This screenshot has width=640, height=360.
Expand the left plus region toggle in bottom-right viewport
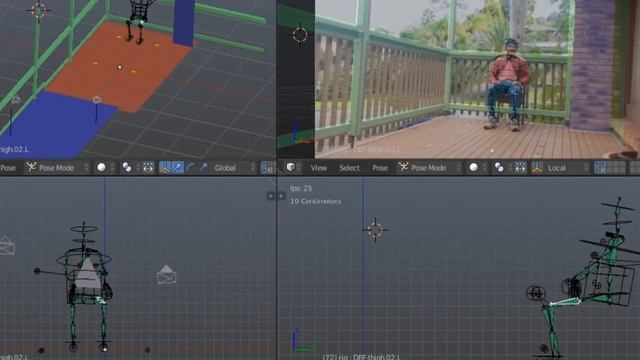(271, 196)
